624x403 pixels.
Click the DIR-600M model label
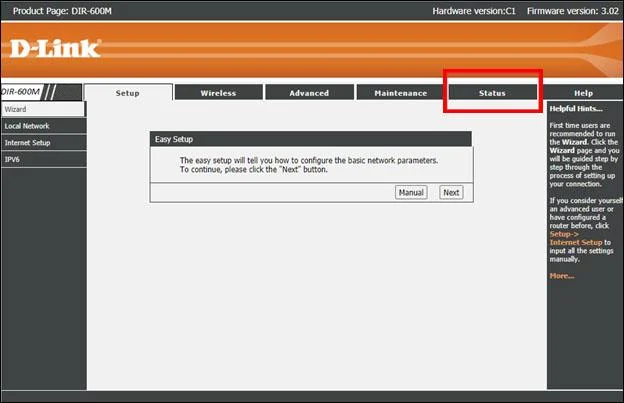click(x=20, y=92)
